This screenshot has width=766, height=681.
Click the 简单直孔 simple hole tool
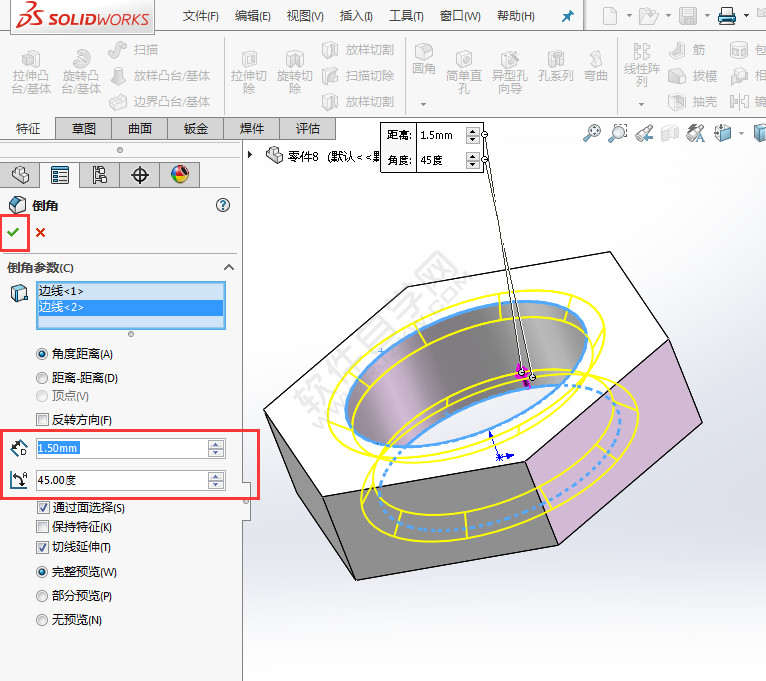coord(464,72)
